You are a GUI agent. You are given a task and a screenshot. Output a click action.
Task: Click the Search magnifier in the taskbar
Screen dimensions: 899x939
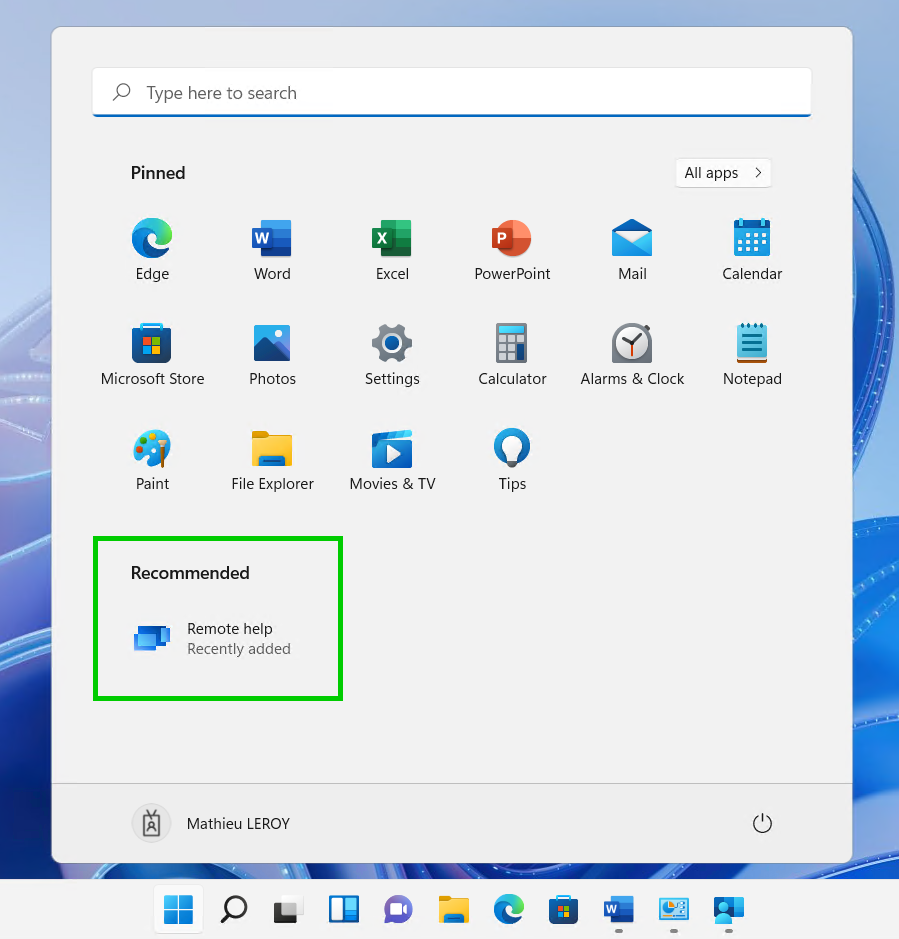(x=234, y=909)
